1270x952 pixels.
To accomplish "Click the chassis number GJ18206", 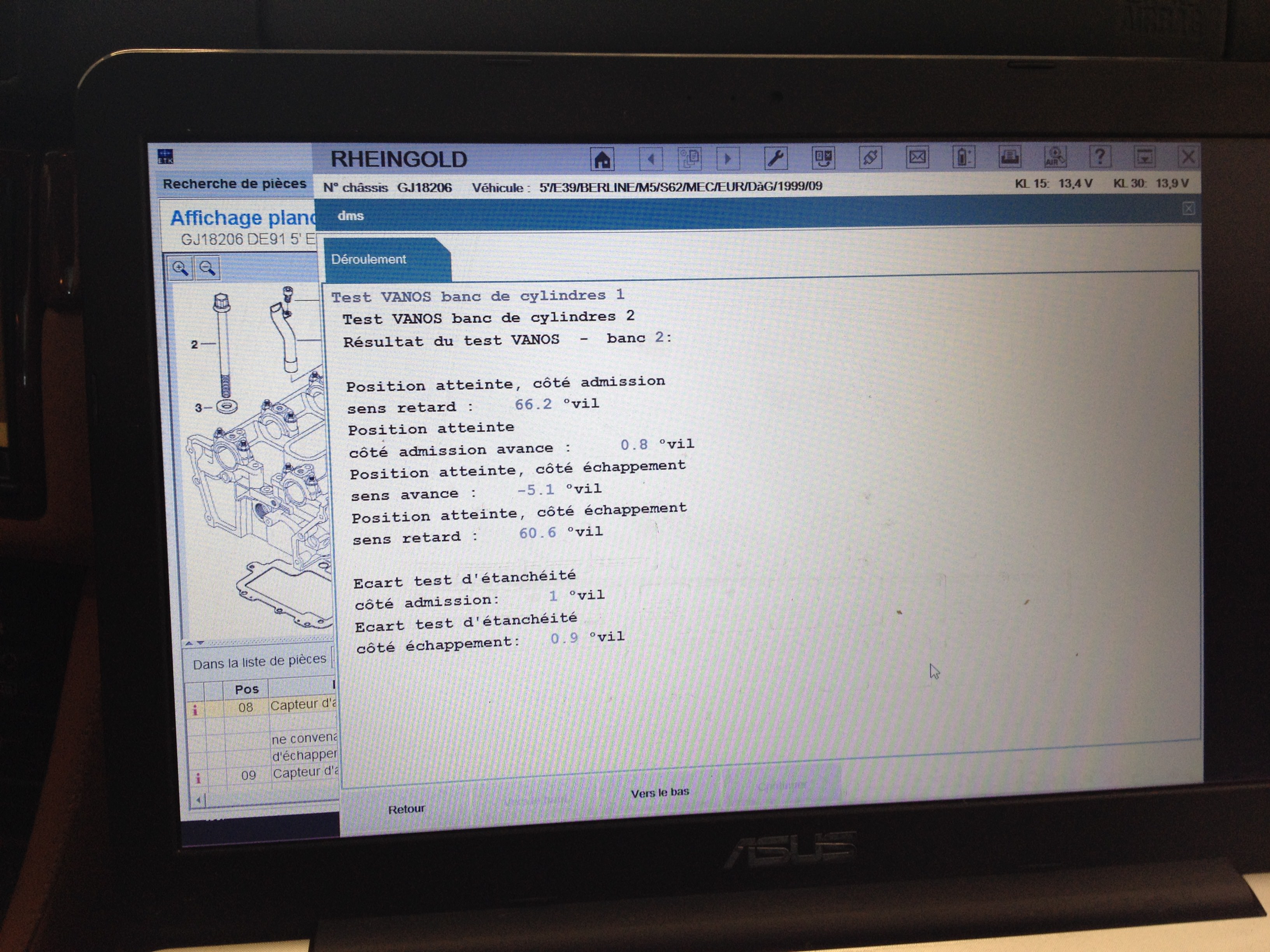I will click(424, 188).
